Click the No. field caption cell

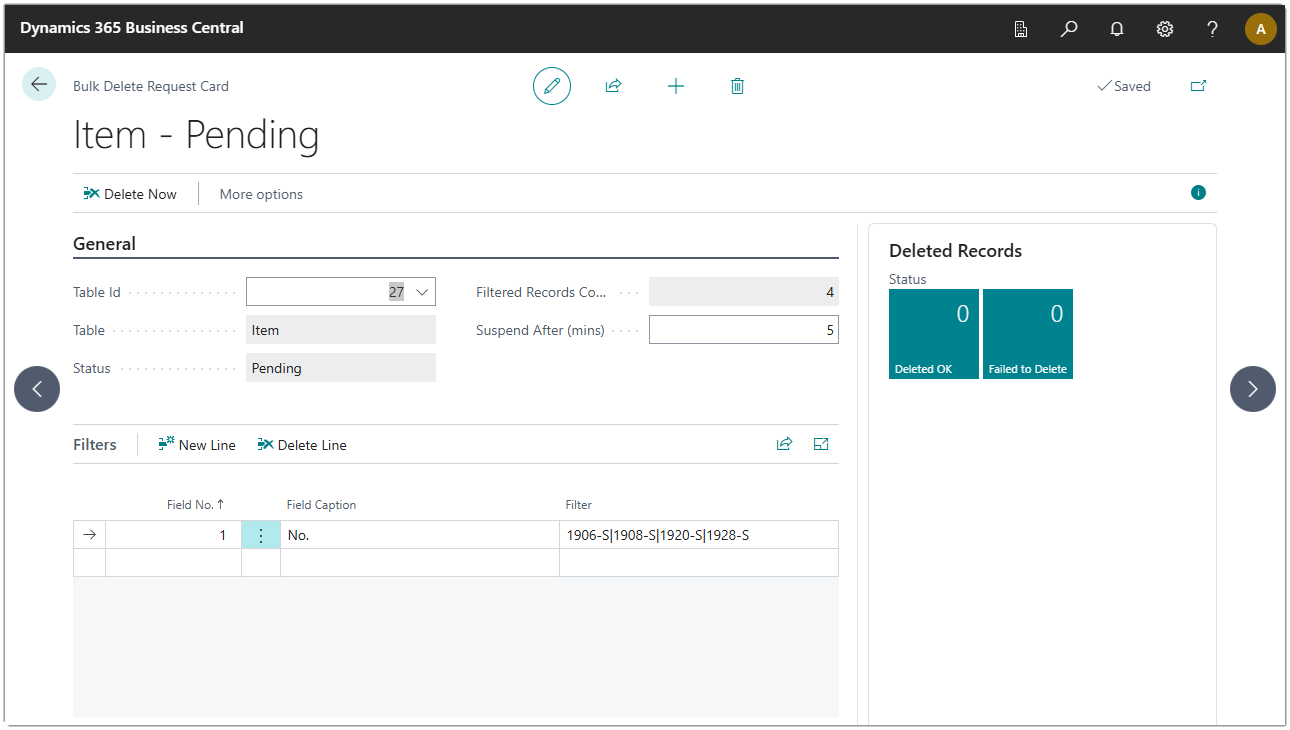point(420,535)
